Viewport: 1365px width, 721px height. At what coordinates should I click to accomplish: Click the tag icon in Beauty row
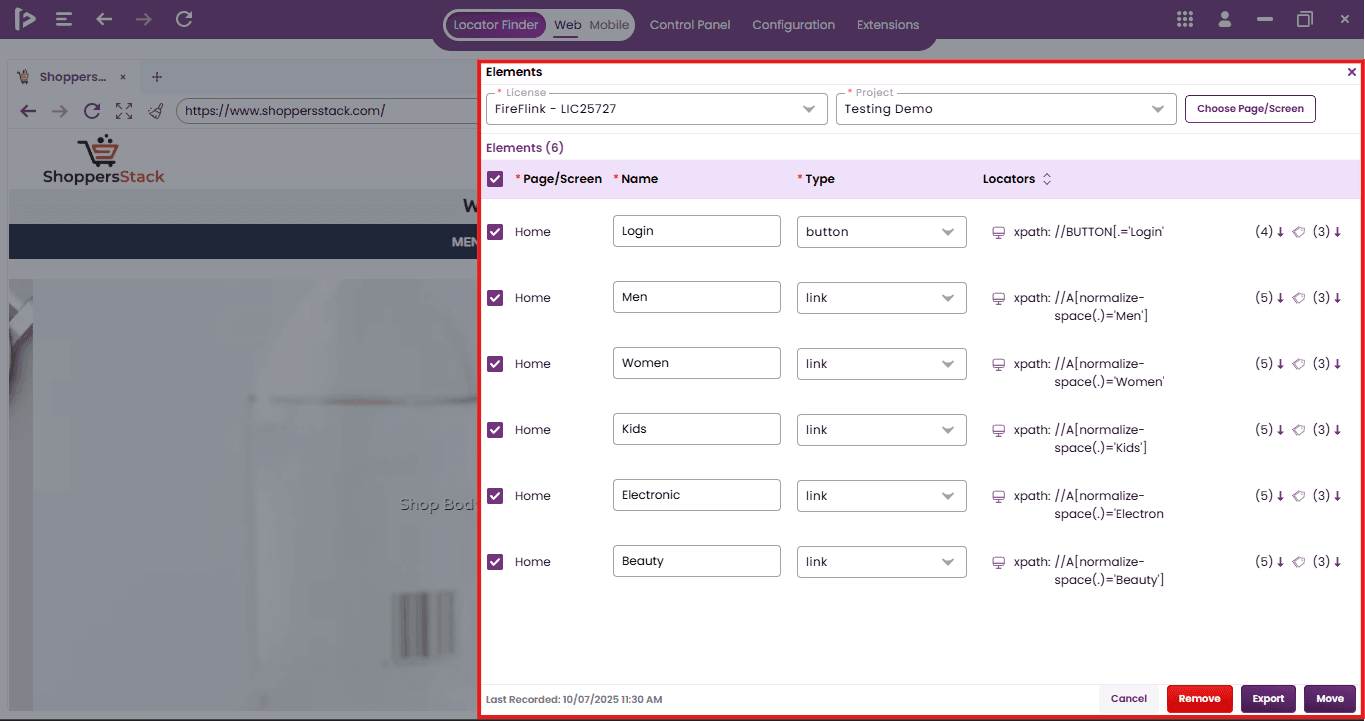click(x=1299, y=562)
